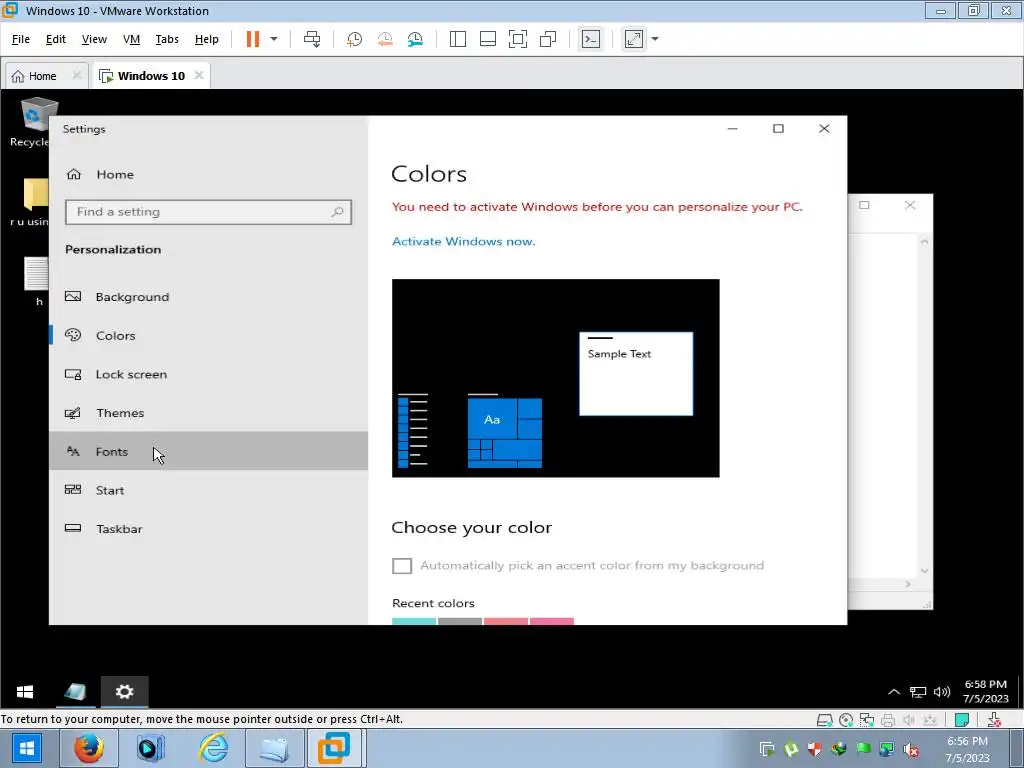Open the Help menu
Image resolution: width=1024 pixels, height=768 pixels.
(x=206, y=39)
